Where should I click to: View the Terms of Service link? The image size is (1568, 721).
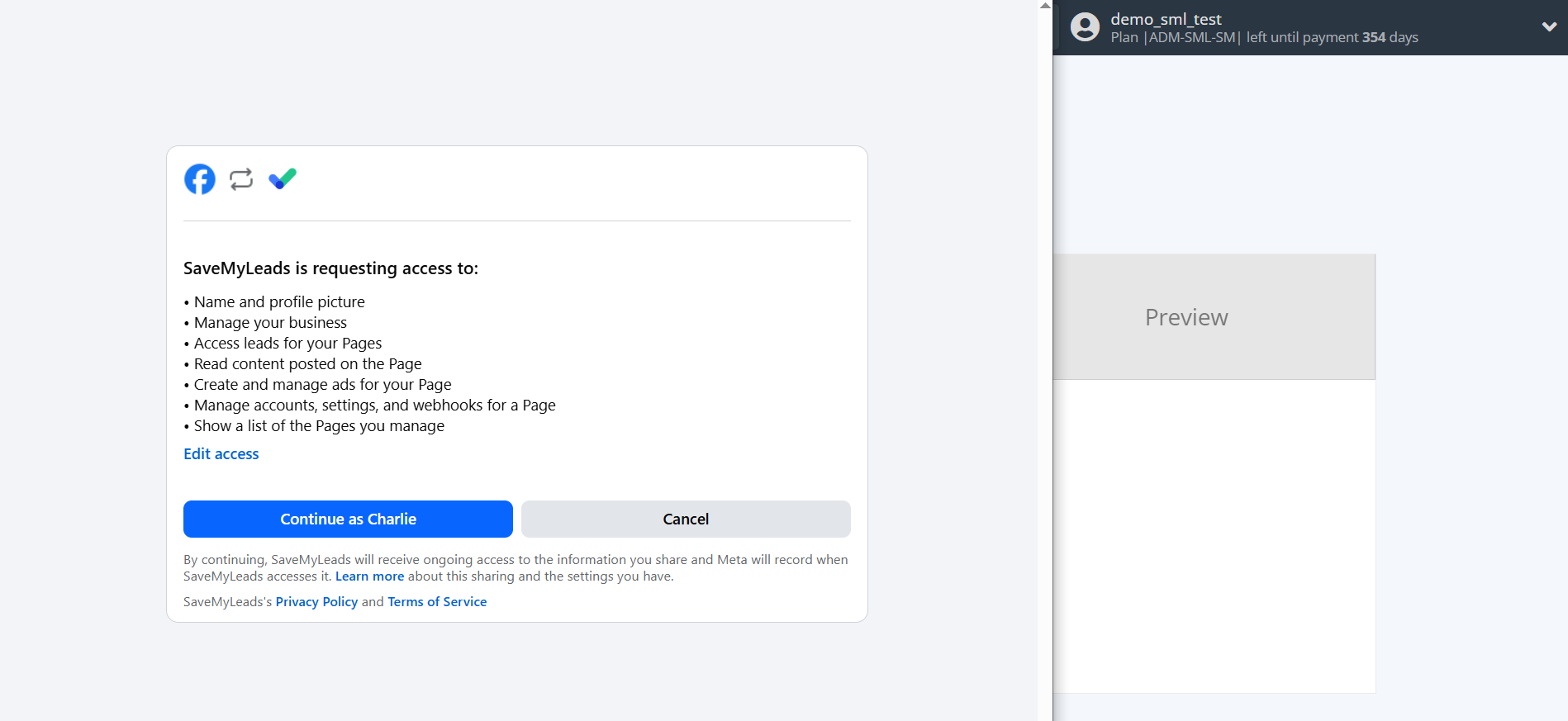pyautogui.click(x=437, y=602)
